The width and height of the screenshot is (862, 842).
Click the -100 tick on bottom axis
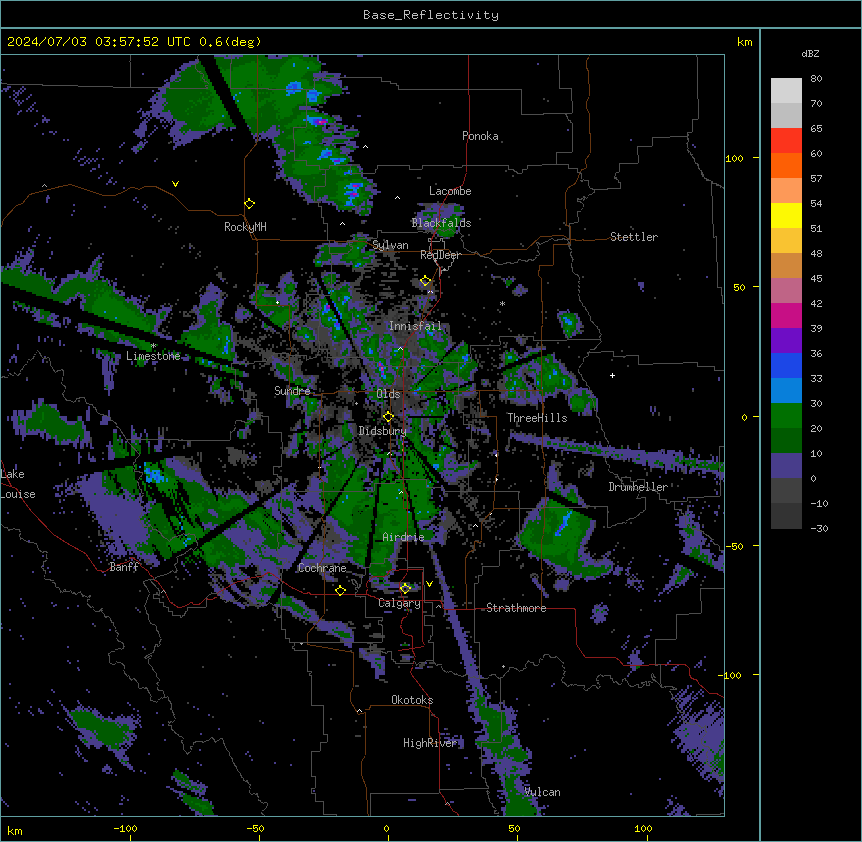tap(125, 828)
